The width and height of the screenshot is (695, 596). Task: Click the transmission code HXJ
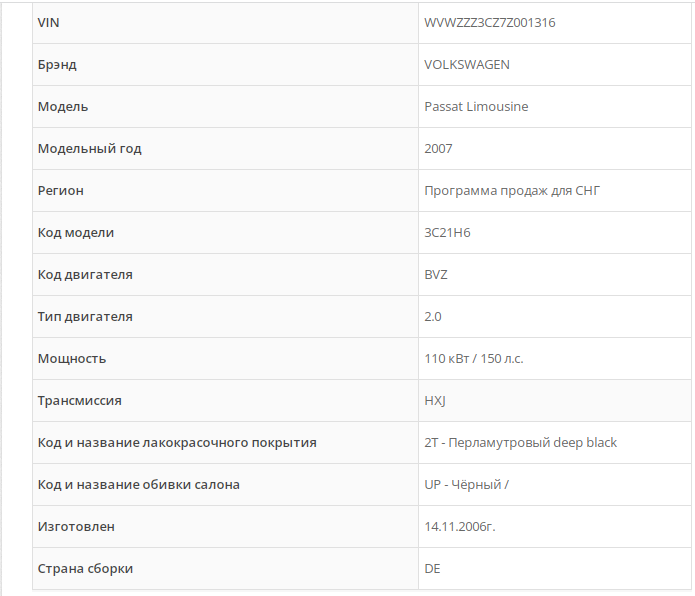435,400
